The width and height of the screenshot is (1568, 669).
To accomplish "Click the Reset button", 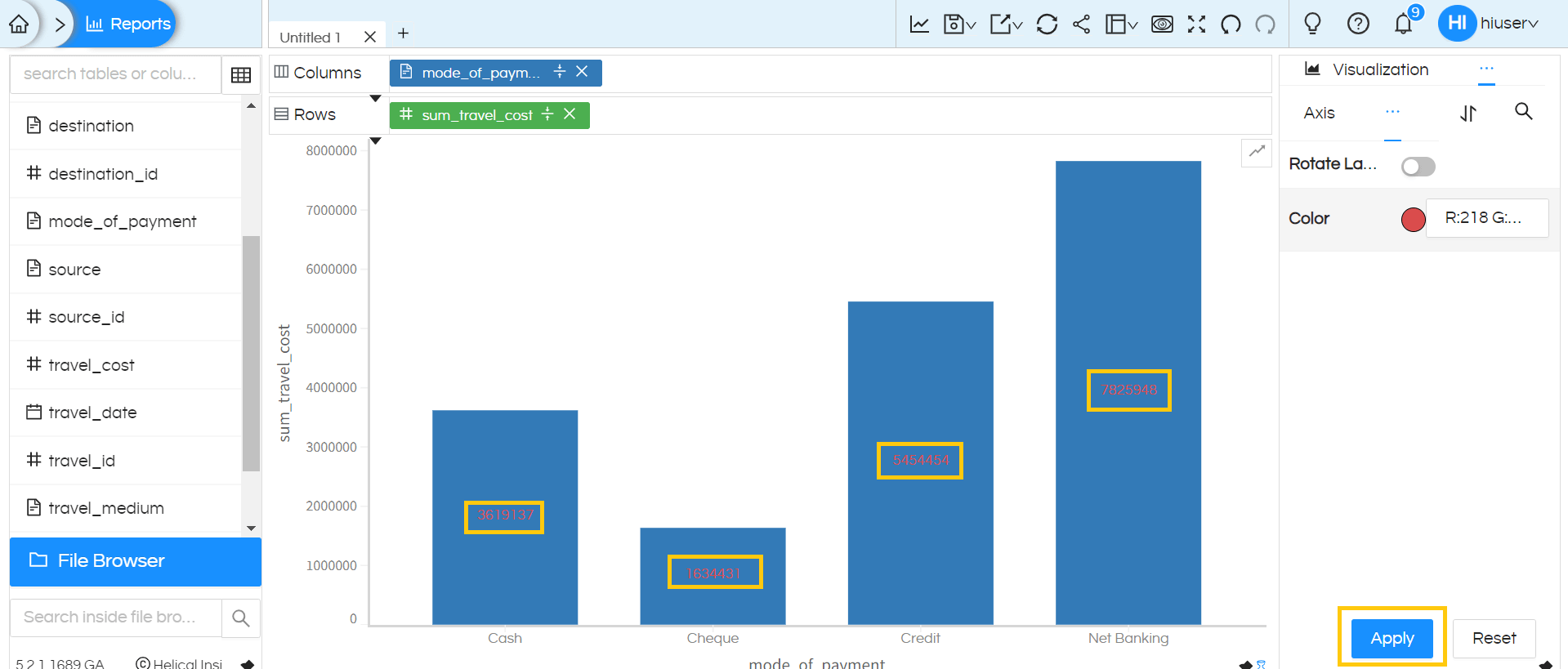I will click(1494, 638).
